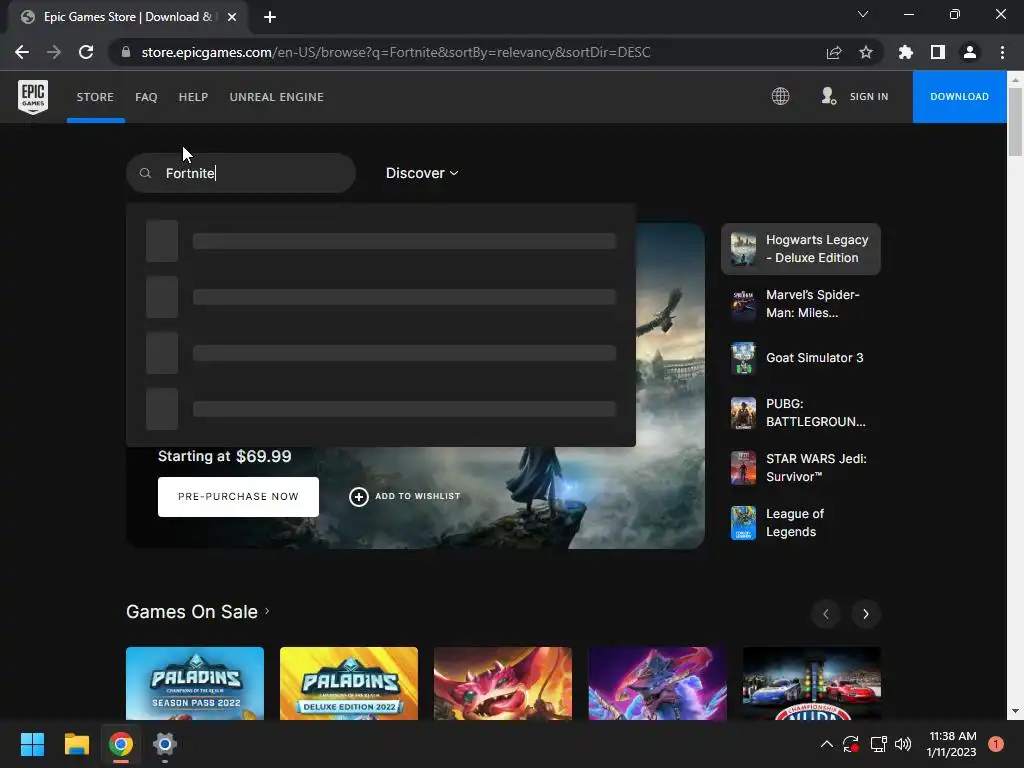Click the Chrome taskbar icon
The height and width of the screenshot is (768, 1024).
click(x=121, y=744)
